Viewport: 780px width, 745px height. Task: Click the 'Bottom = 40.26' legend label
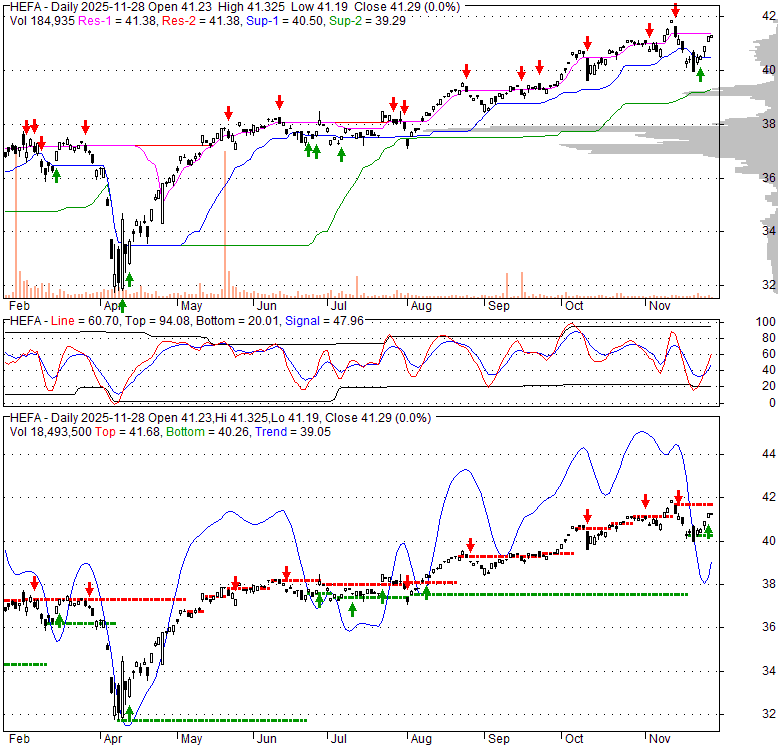pos(207,432)
